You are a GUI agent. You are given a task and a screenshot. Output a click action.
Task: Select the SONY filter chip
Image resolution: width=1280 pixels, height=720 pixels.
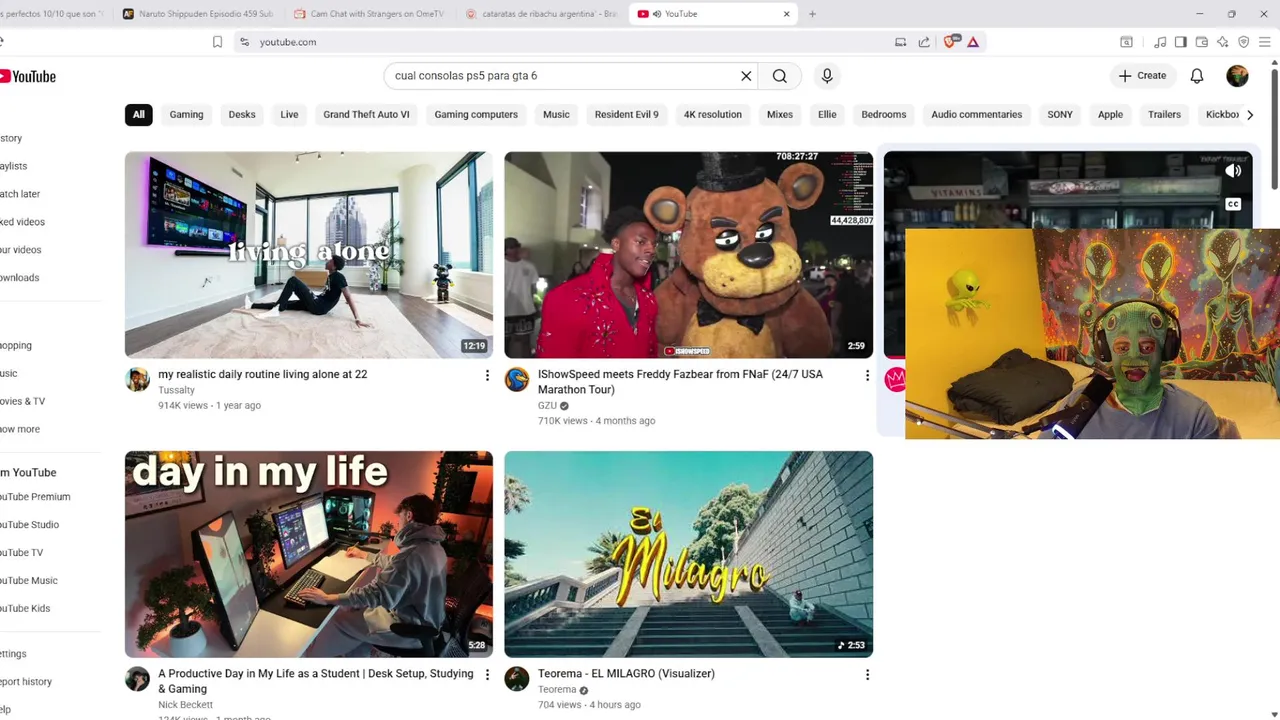point(1060,115)
